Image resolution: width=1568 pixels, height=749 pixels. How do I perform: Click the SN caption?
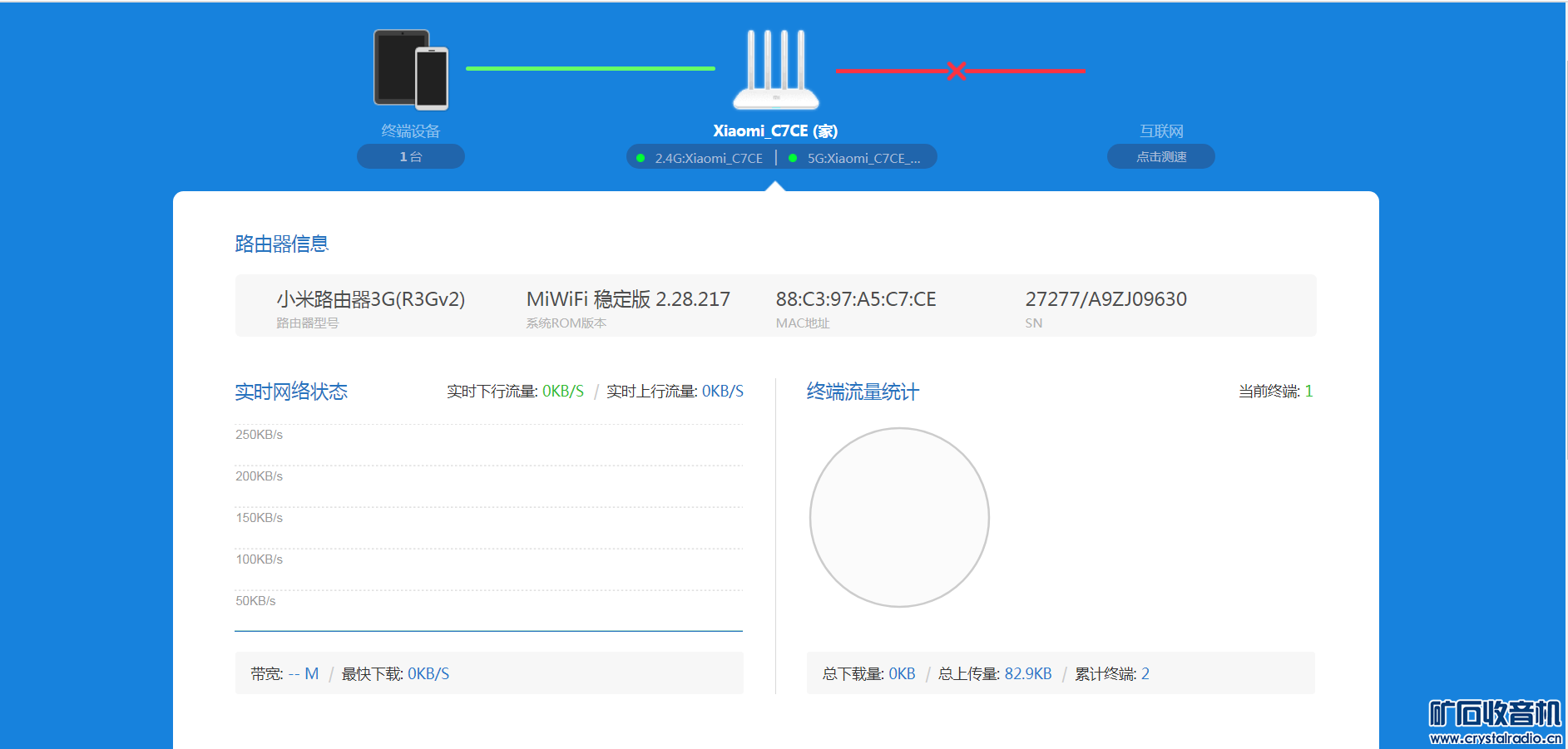coord(1034,323)
